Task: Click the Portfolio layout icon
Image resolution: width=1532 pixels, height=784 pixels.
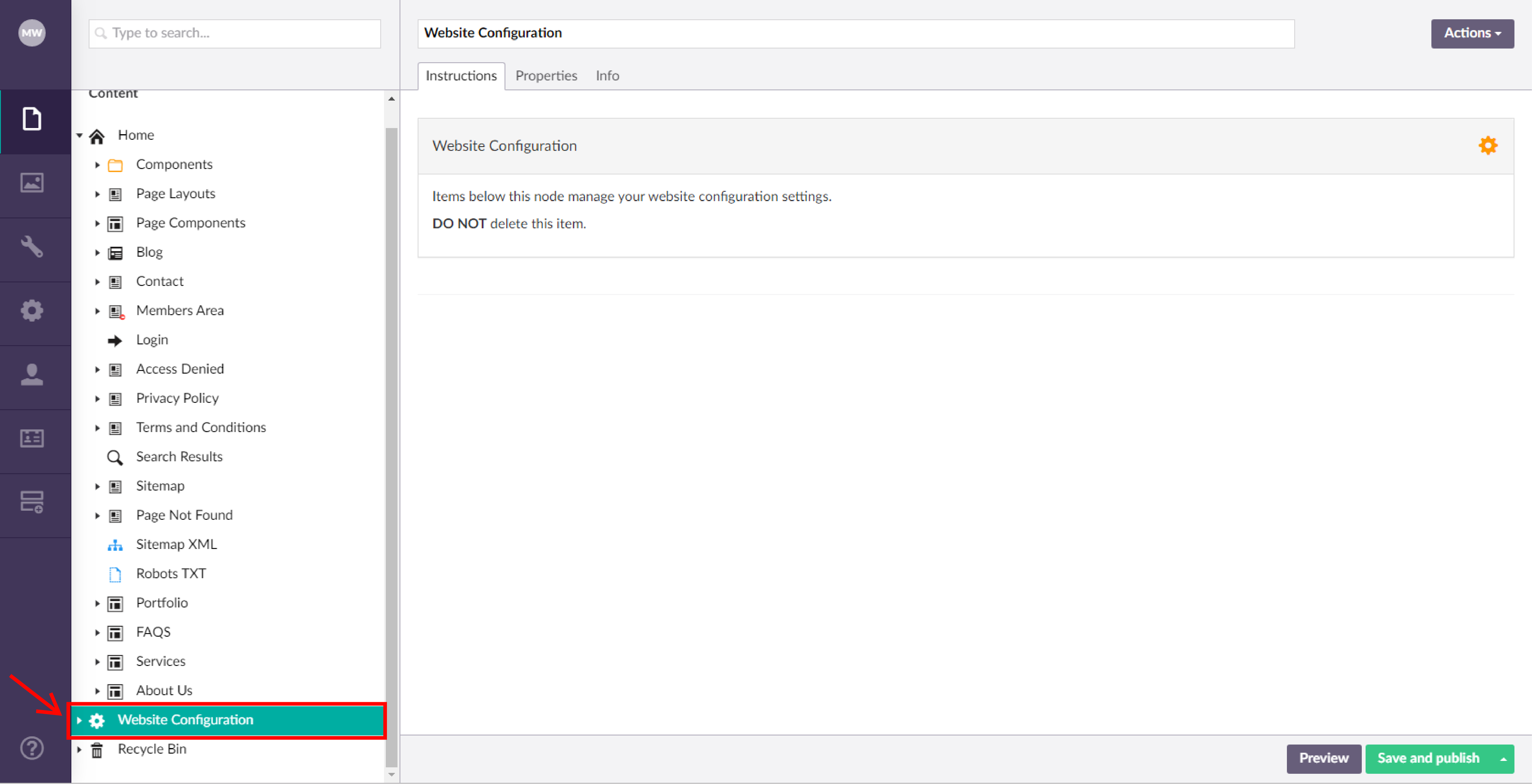Action: pos(115,604)
